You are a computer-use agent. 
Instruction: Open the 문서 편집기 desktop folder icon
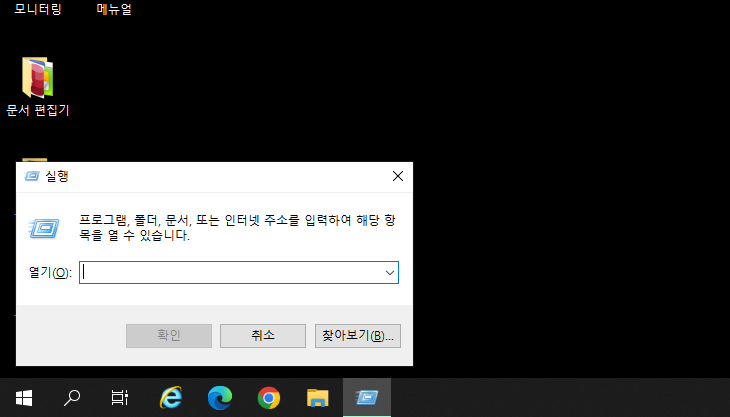(x=37, y=78)
